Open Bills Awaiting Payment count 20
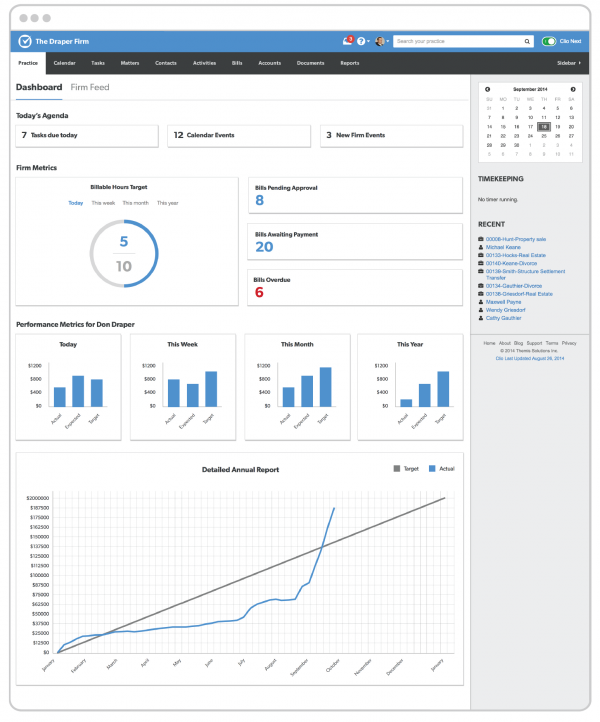 coord(264,247)
